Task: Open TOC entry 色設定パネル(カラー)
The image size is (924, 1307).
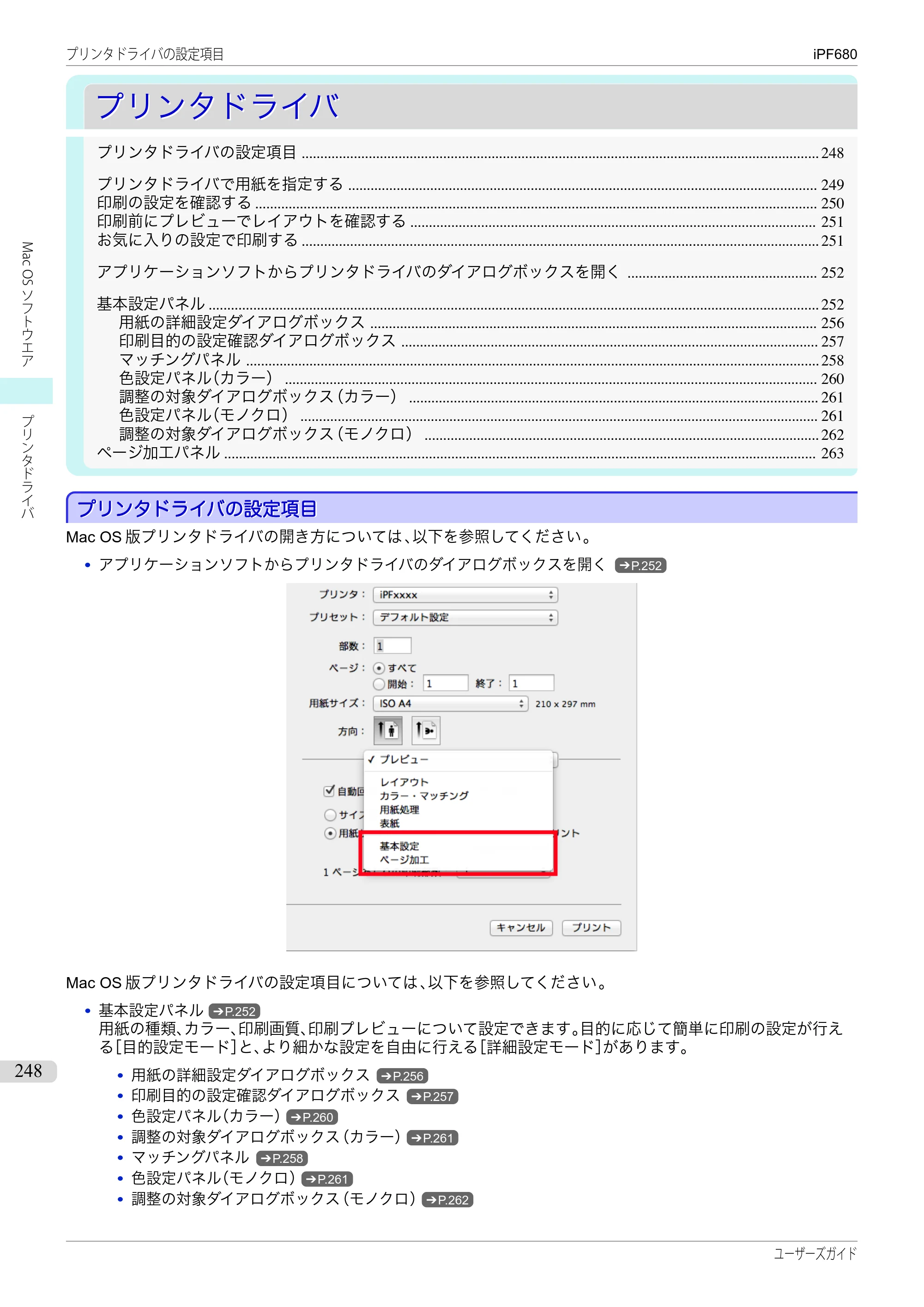Action: pos(481,378)
